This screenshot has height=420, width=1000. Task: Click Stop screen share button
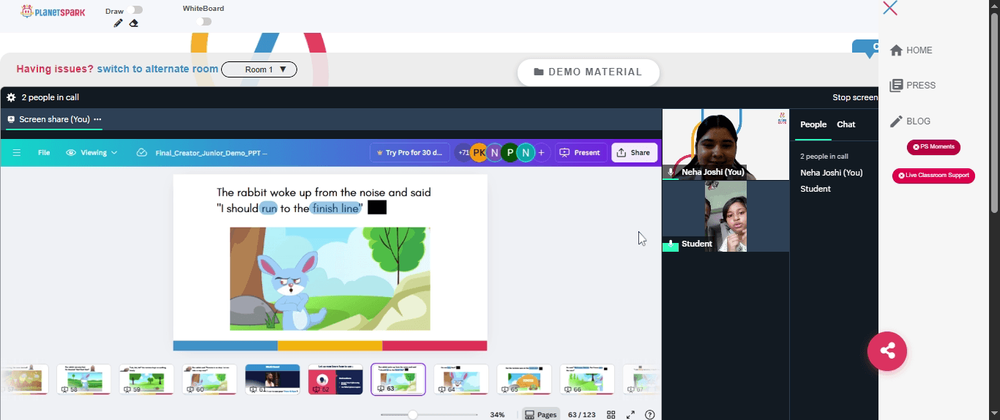point(855,98)
